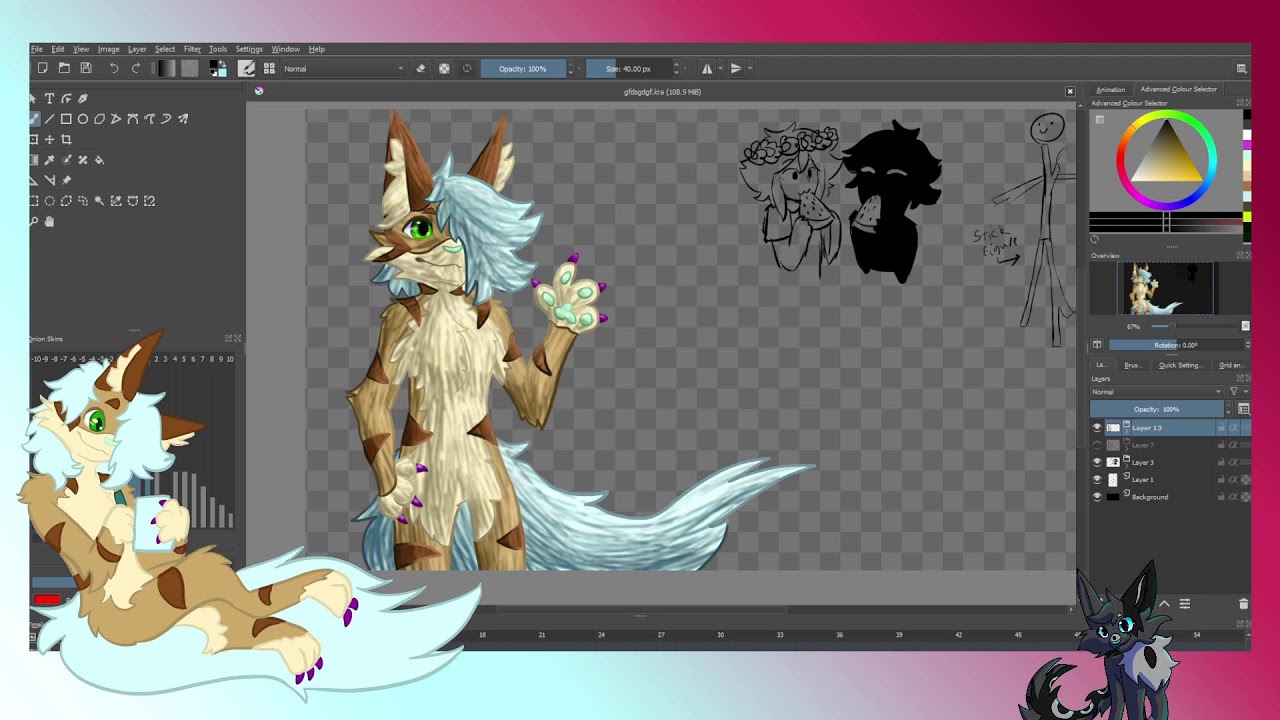Save the document icon
The width and height of the screenshot is (1280, 720).
click(x=86, y=68)
